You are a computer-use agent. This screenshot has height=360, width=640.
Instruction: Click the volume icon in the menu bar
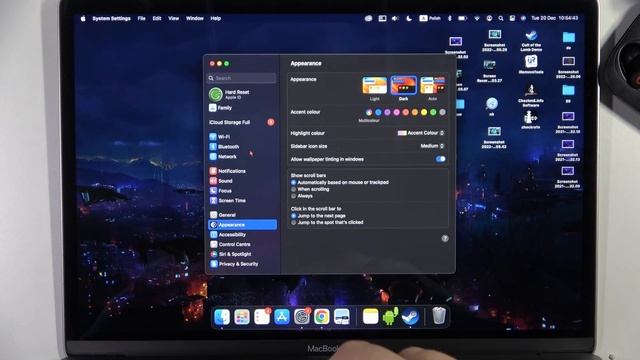point(395,18)
